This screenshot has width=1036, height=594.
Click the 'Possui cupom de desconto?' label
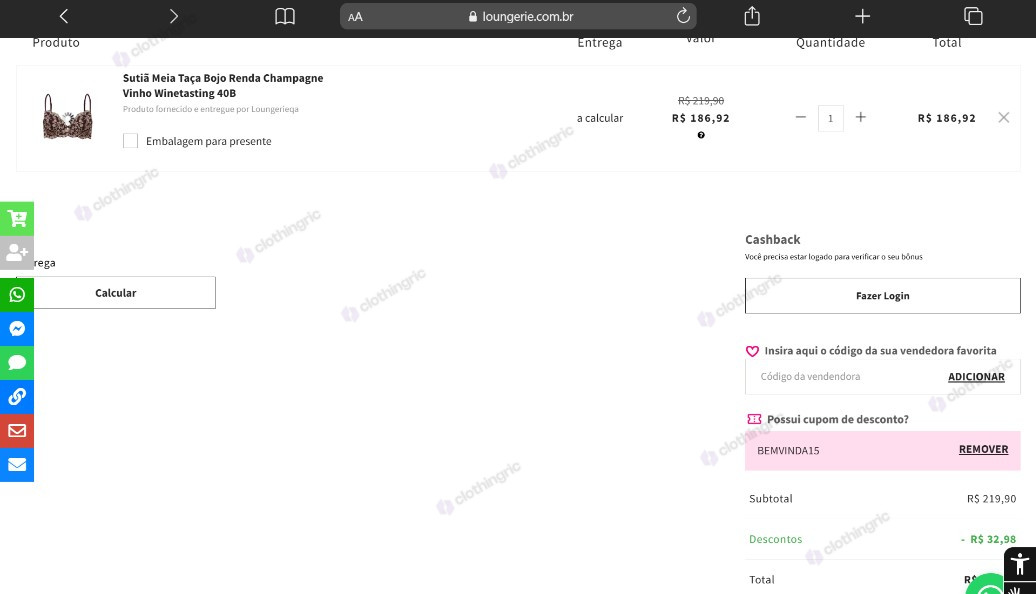(x=838, y=420)
